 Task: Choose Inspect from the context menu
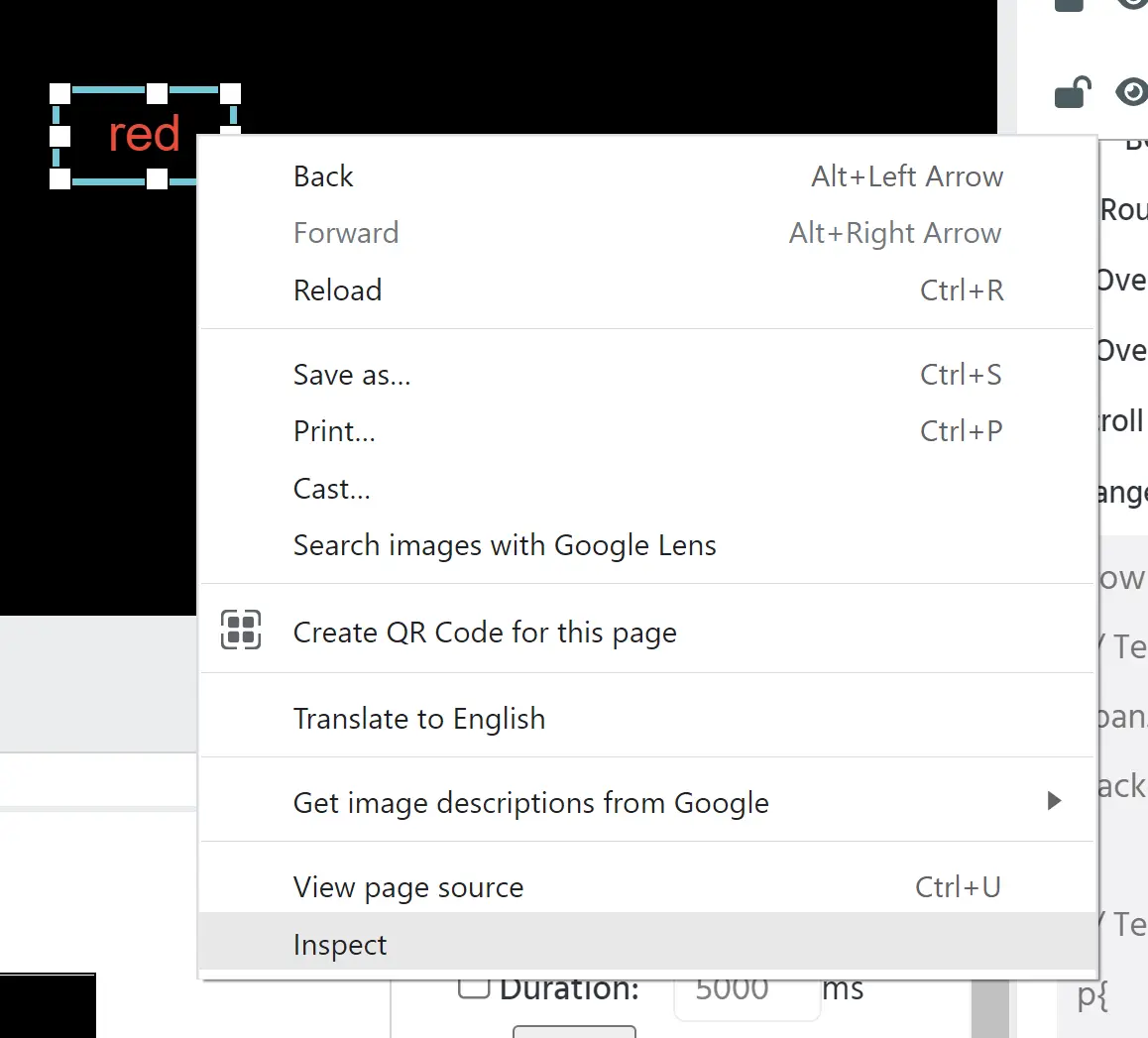point(340,945)
